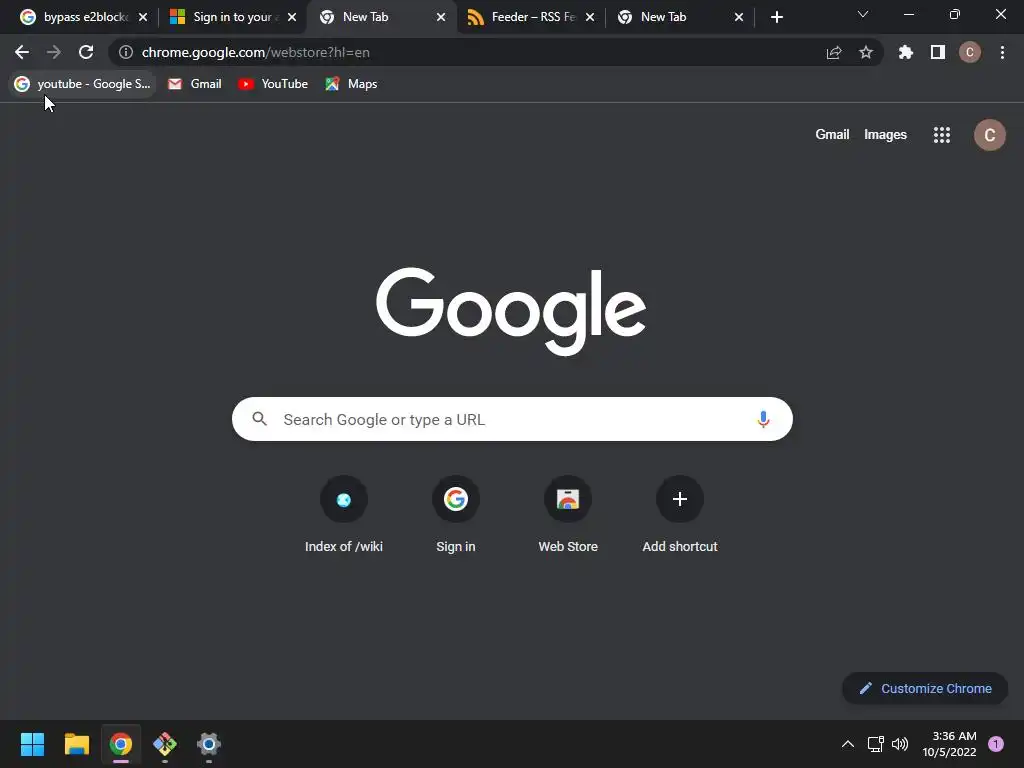The height and width of the screenshot is (768, 1024).
Task: Open Settings gear in taskbar
Action: [x=209, y=744]
